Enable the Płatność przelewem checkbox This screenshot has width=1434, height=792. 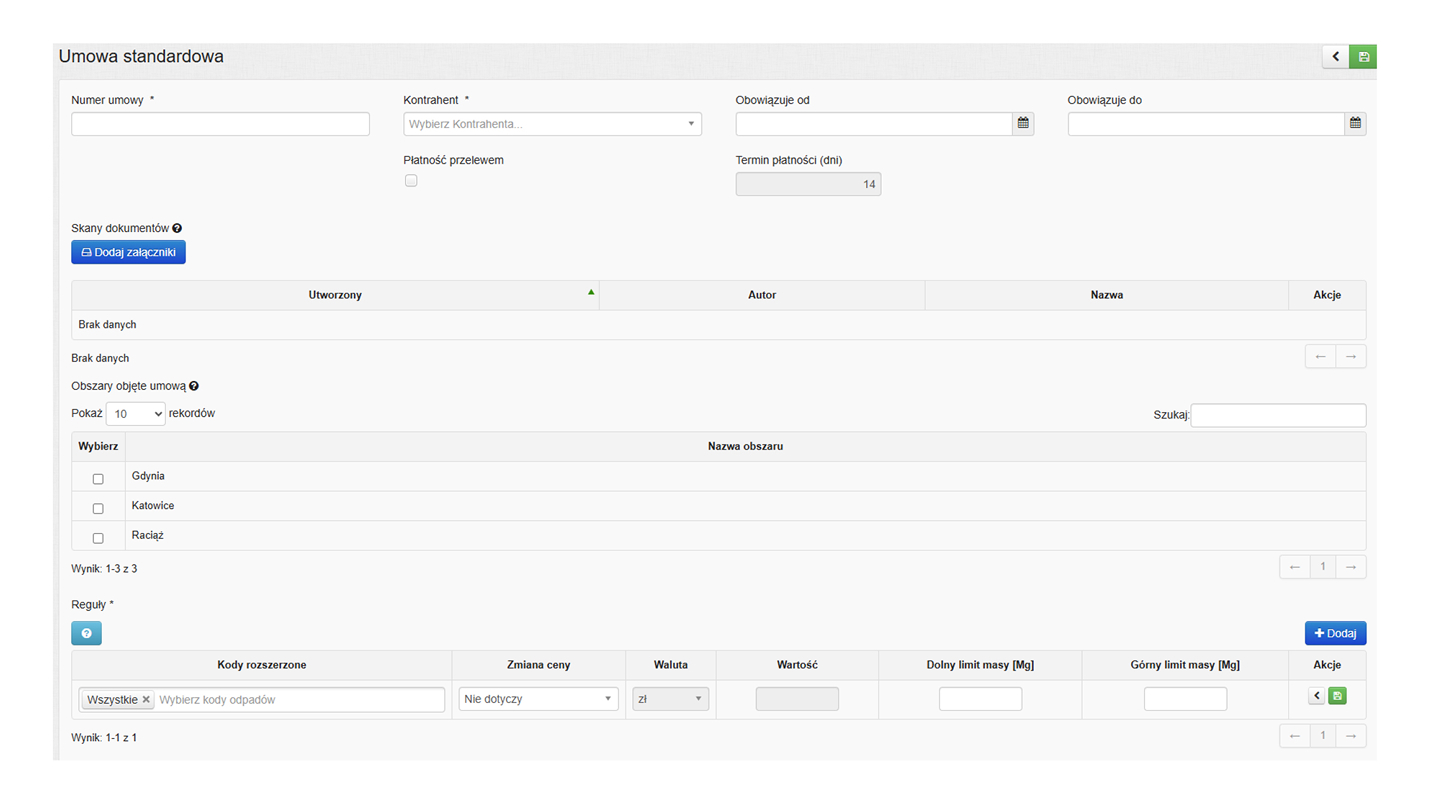coord(411,181)
